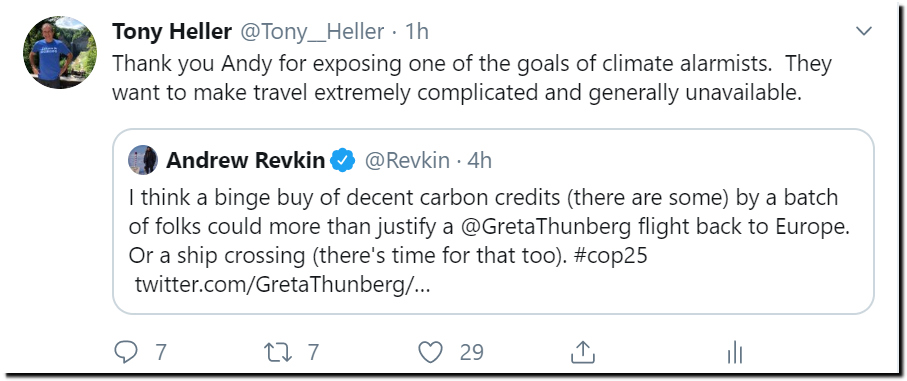Retweet this tweet via the retweet icon
907x381 pixels.
click(x=278, y=352)
